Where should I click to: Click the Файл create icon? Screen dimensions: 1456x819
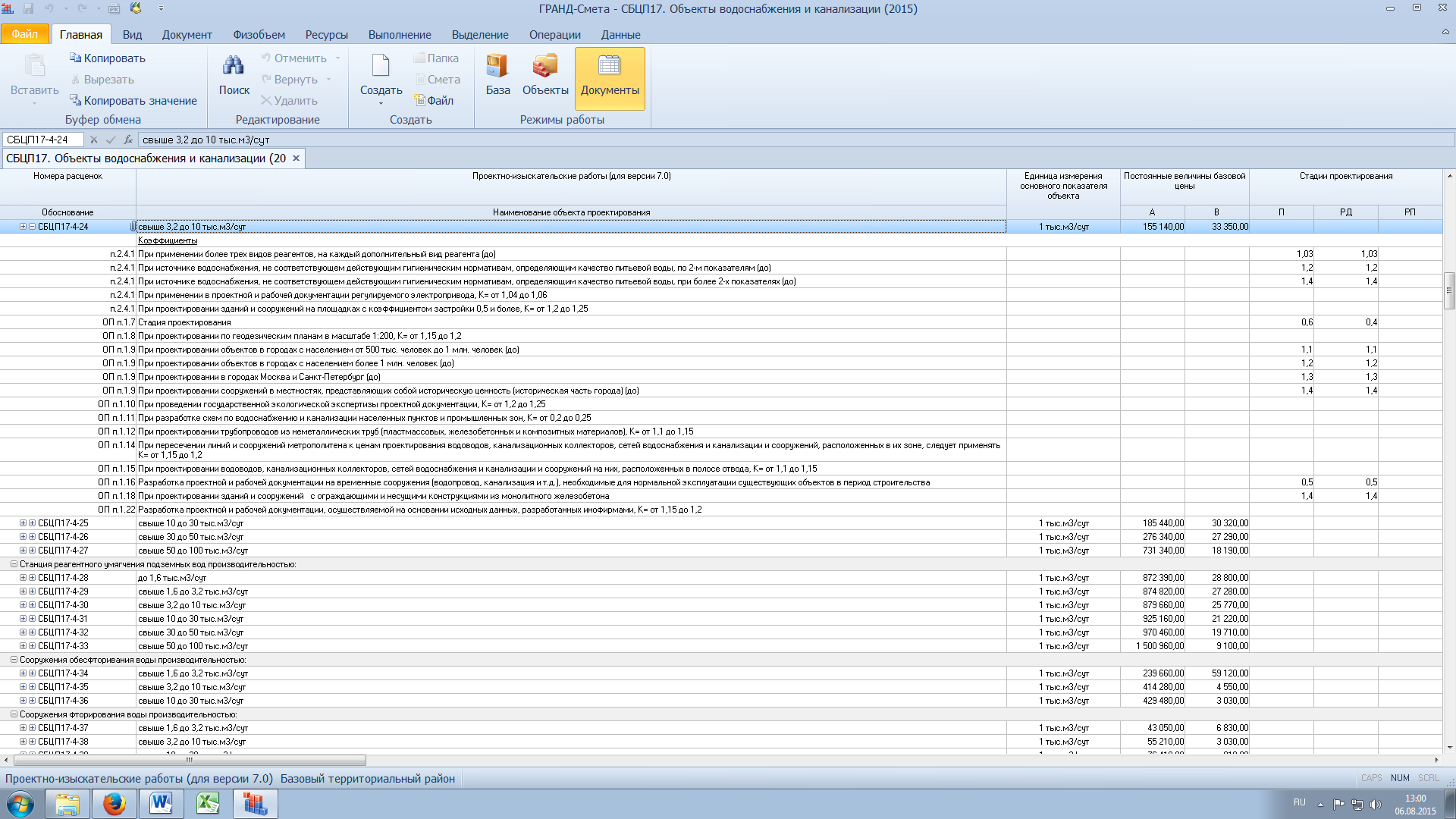[x=420, y=100]
